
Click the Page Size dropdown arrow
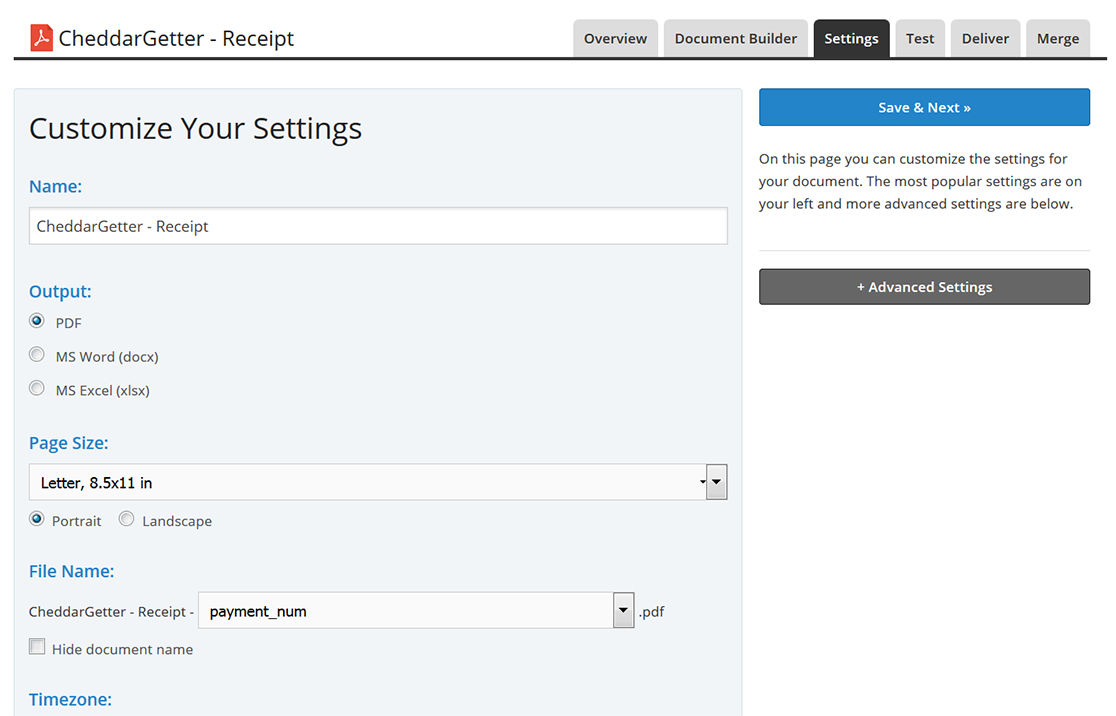coord(716,482)
